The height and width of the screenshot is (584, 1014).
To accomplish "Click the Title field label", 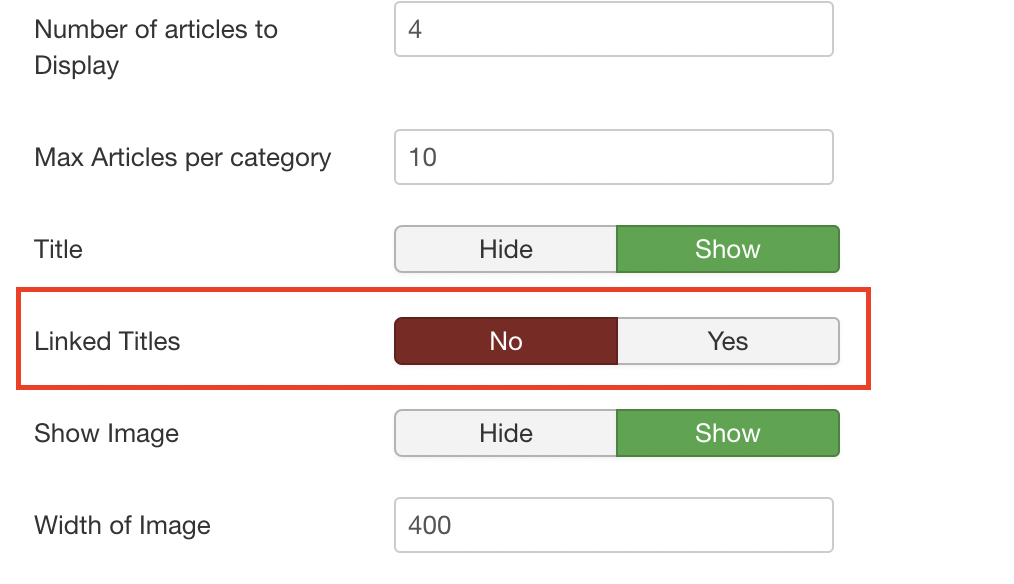I will [58, 249].
